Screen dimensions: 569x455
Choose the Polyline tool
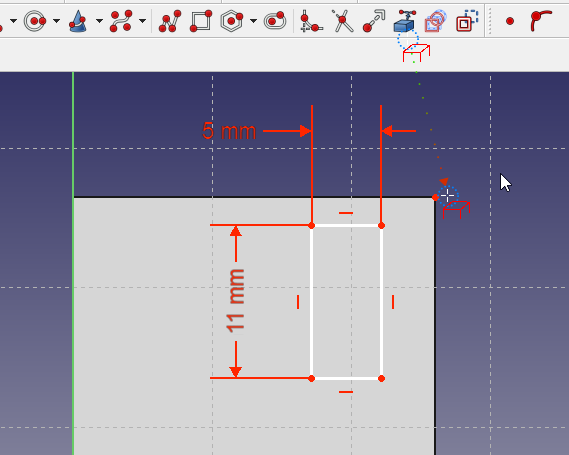pos(170,21)
